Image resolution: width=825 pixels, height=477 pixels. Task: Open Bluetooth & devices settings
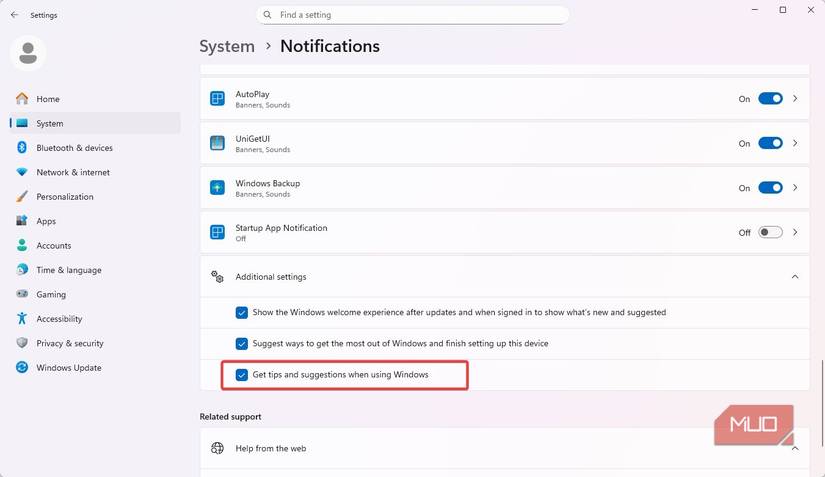(74, 148)
